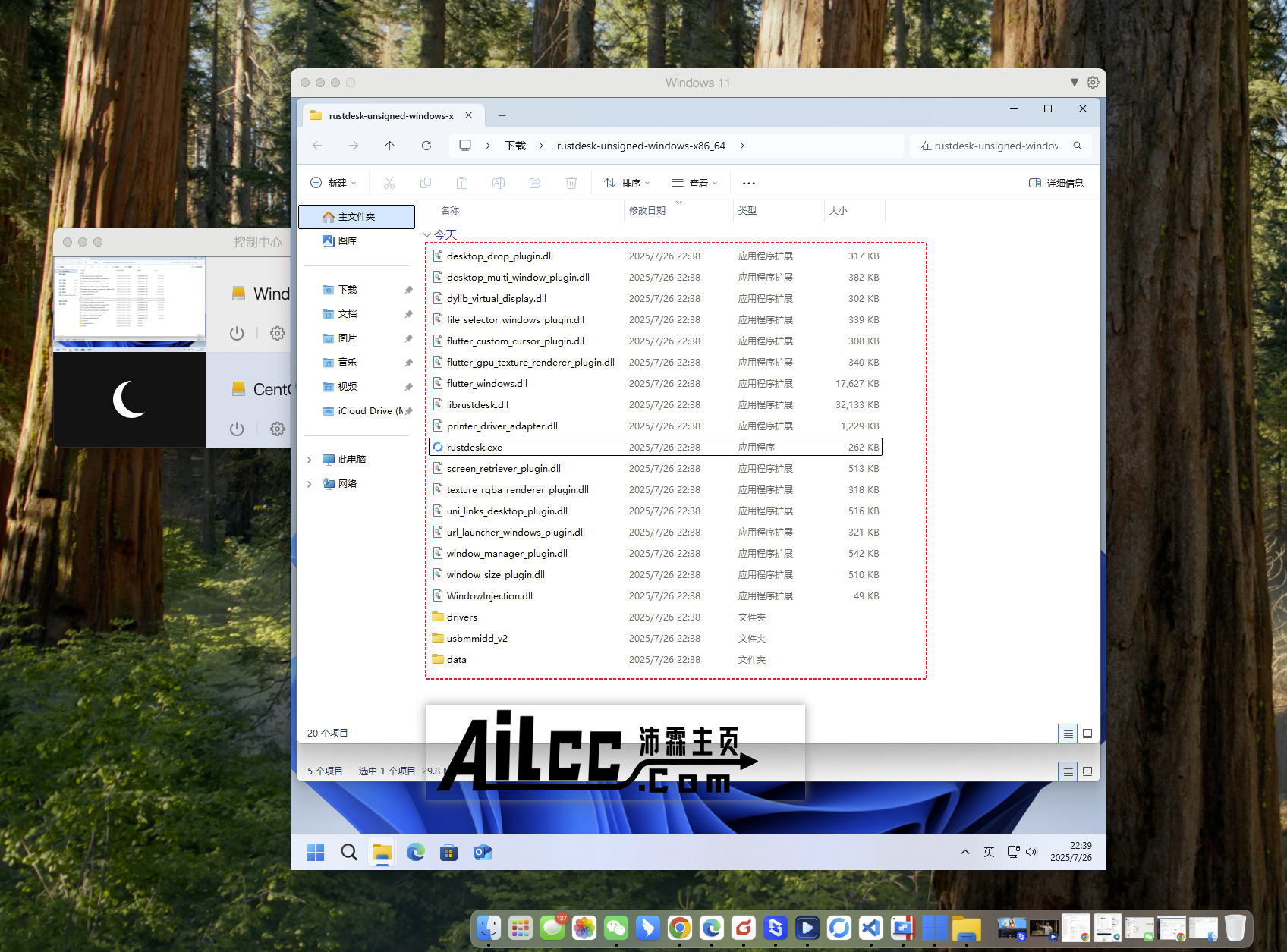Open the 新建 dropdown
This screenshot has height=952, width=1287.
333,183
